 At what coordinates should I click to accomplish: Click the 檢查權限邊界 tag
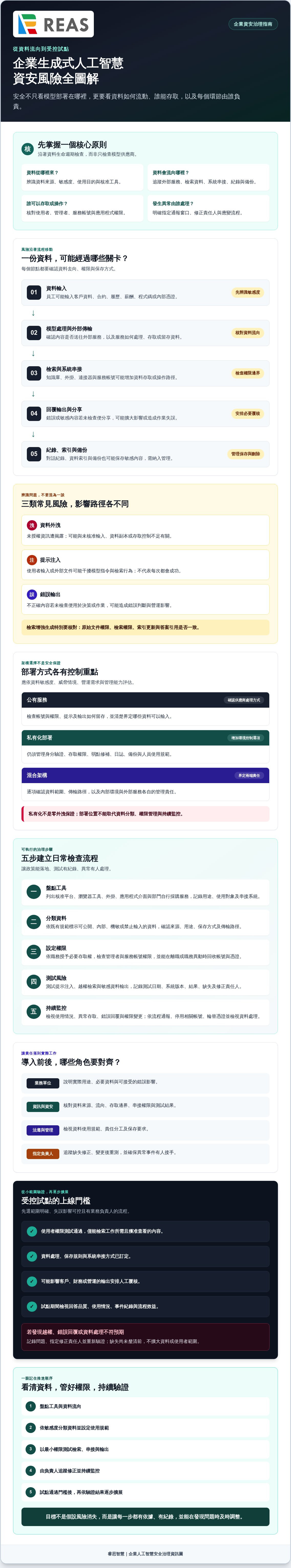pyautogui.click(x=247, y=373)
